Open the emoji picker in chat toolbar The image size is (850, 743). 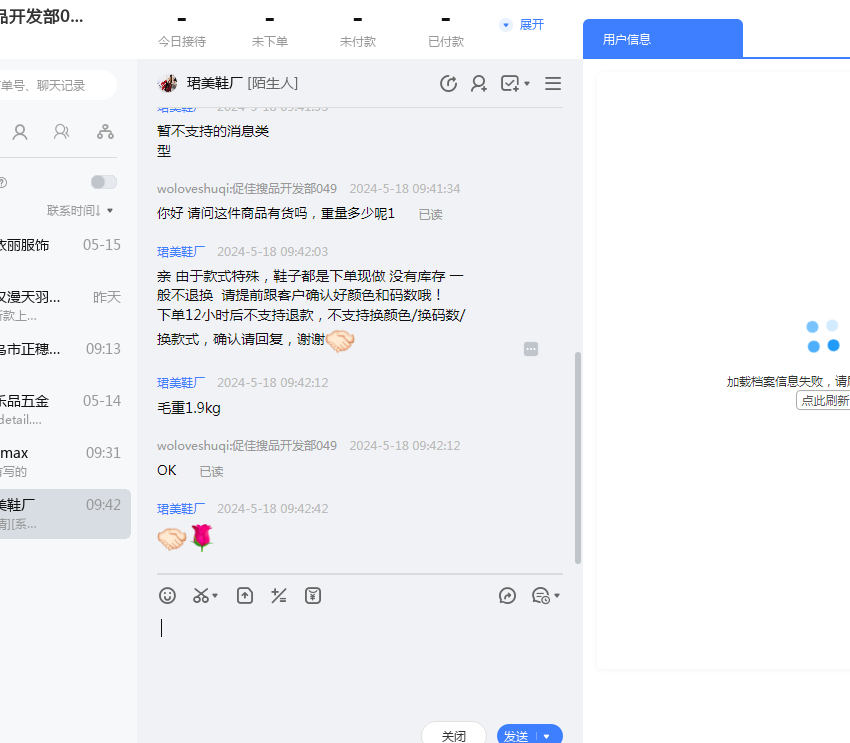(x=168, y=595)
